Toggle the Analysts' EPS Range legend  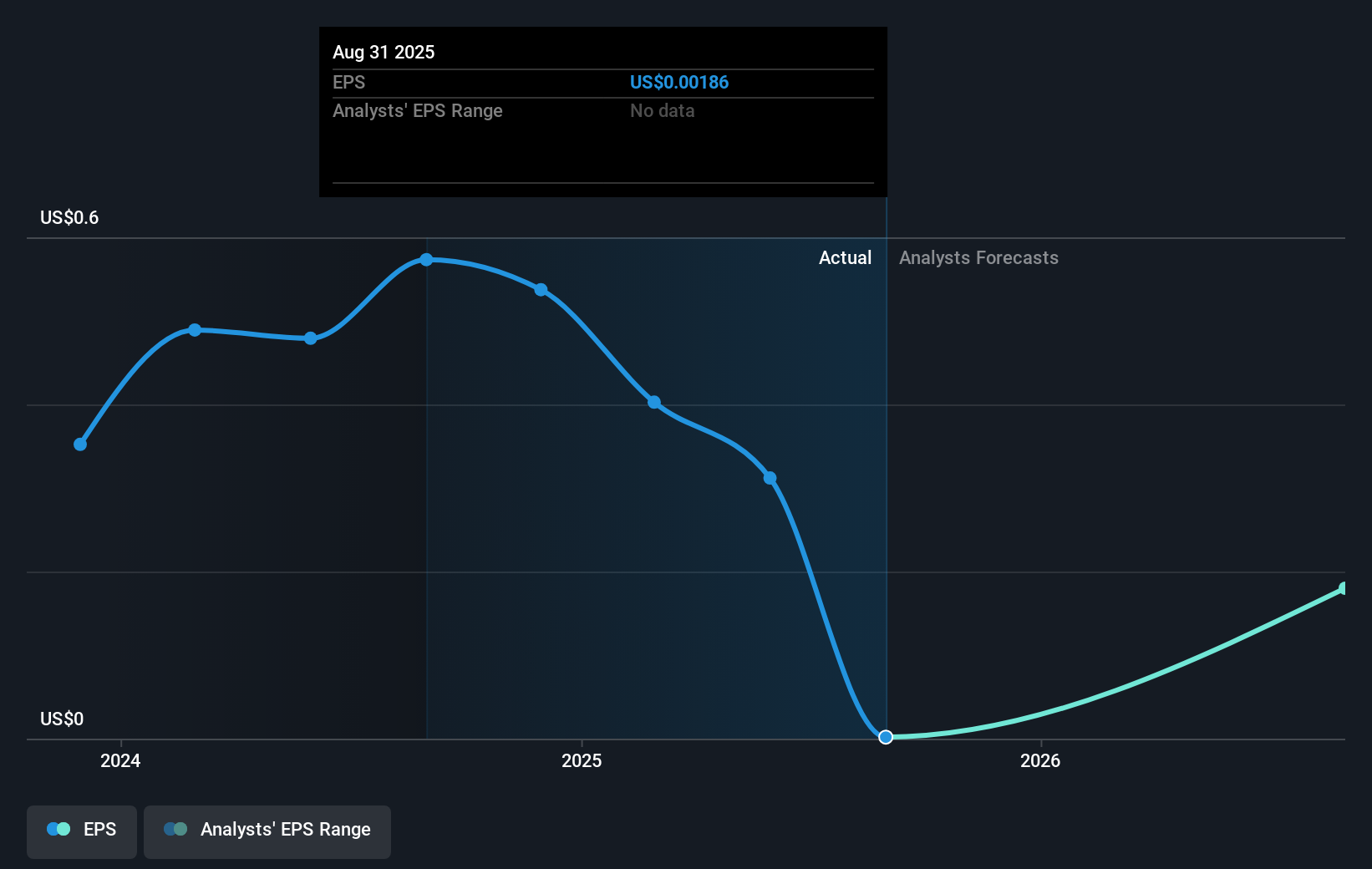(x=267, y=831)
